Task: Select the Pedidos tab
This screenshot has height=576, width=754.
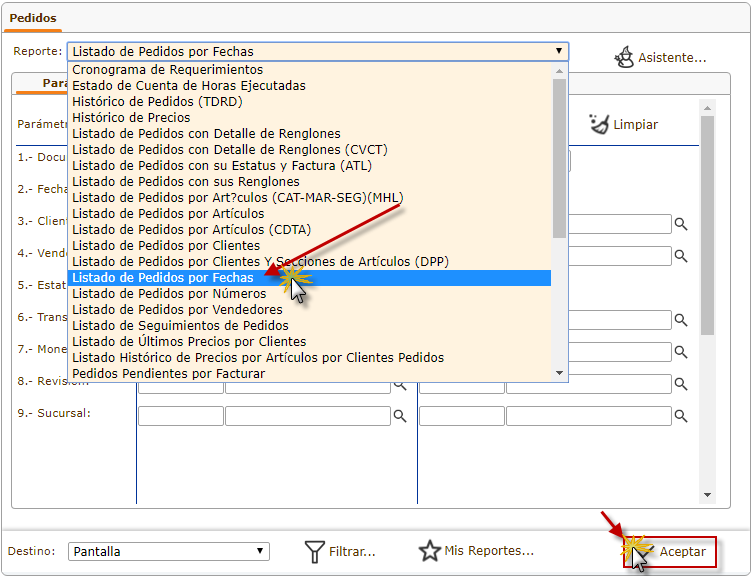Action: coord(33,18)
